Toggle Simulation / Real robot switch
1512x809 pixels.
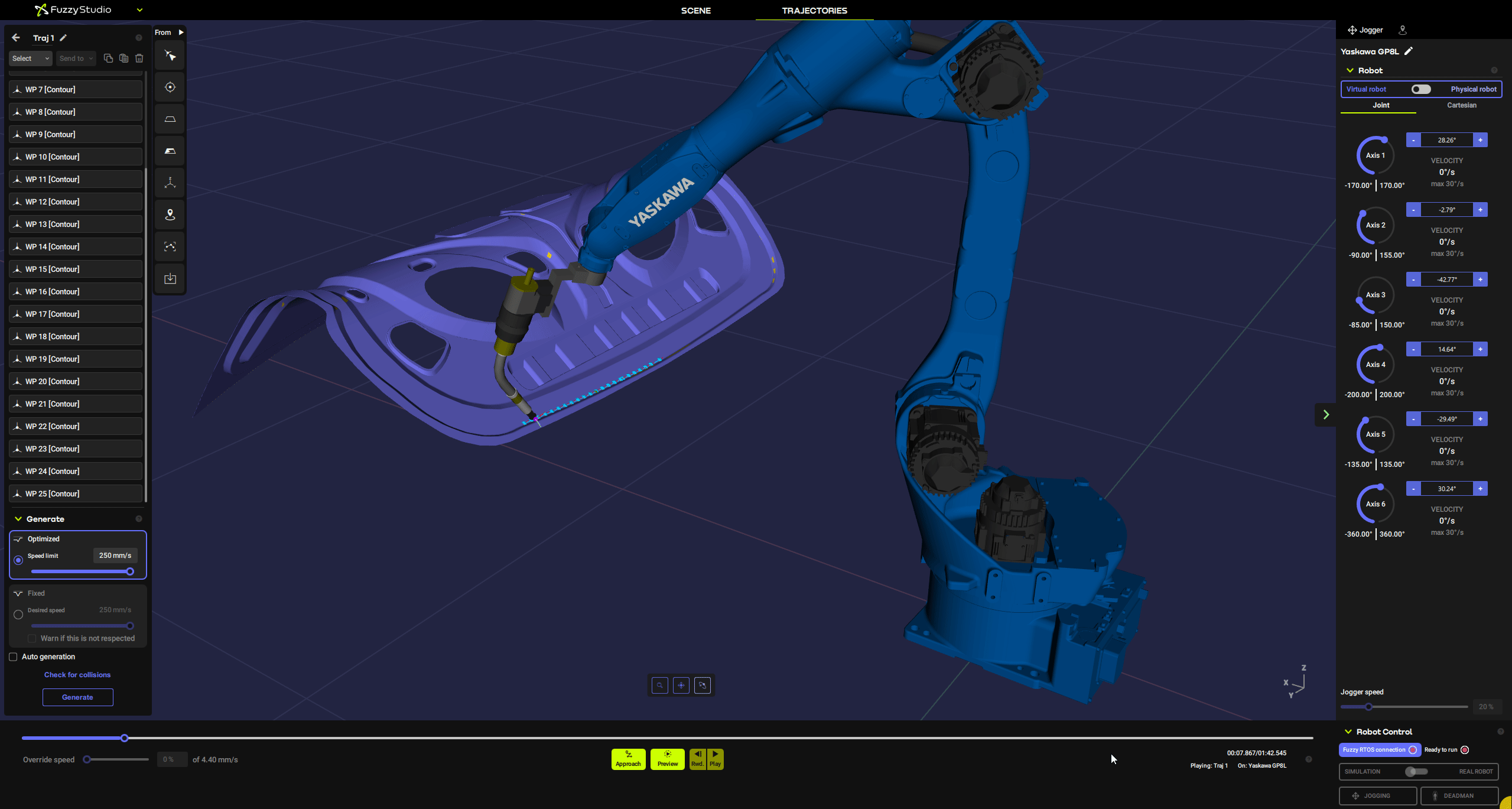tap(1417, 772)
